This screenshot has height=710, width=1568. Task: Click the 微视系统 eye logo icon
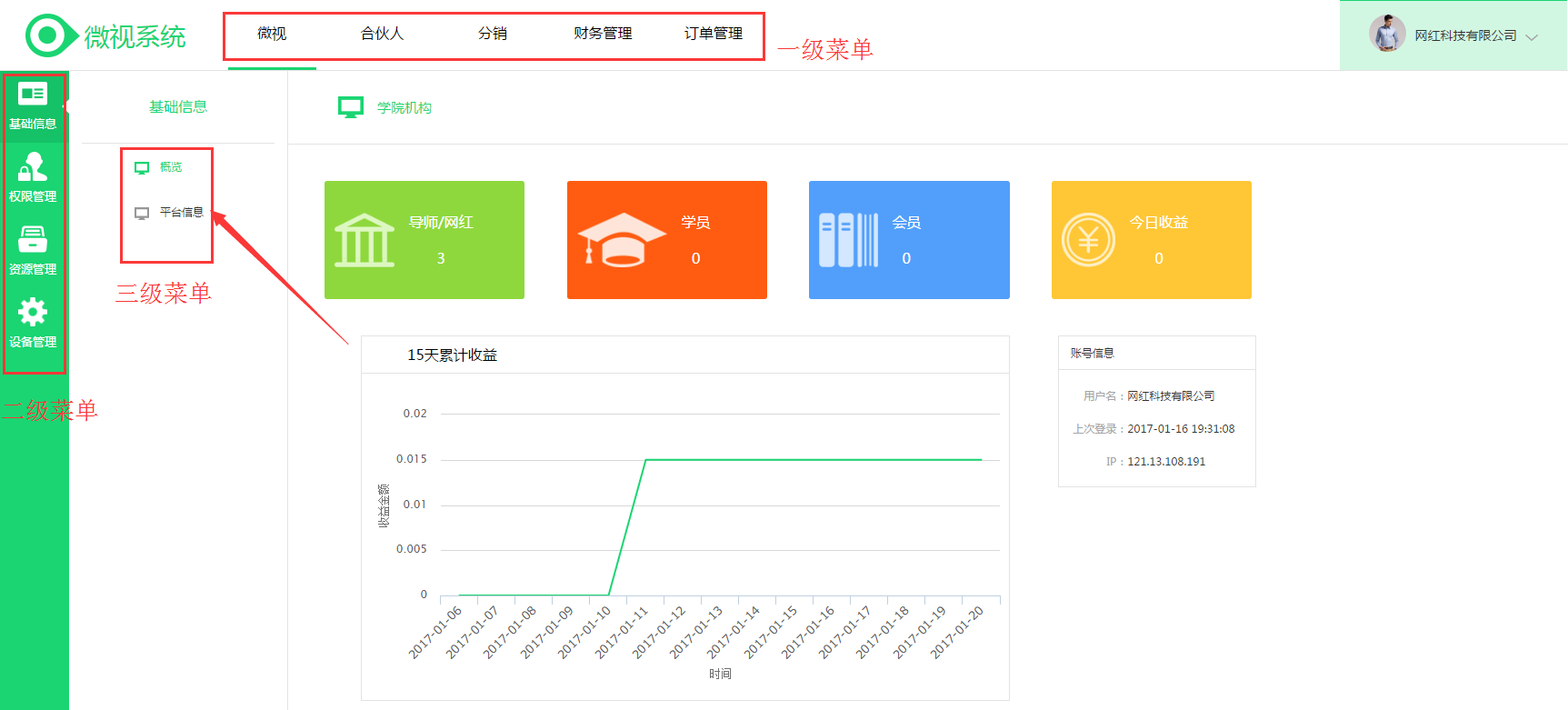[x=51, y=35]
